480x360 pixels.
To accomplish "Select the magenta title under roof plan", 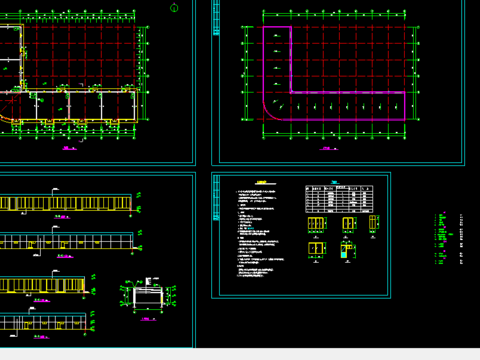I will point(329,148).
